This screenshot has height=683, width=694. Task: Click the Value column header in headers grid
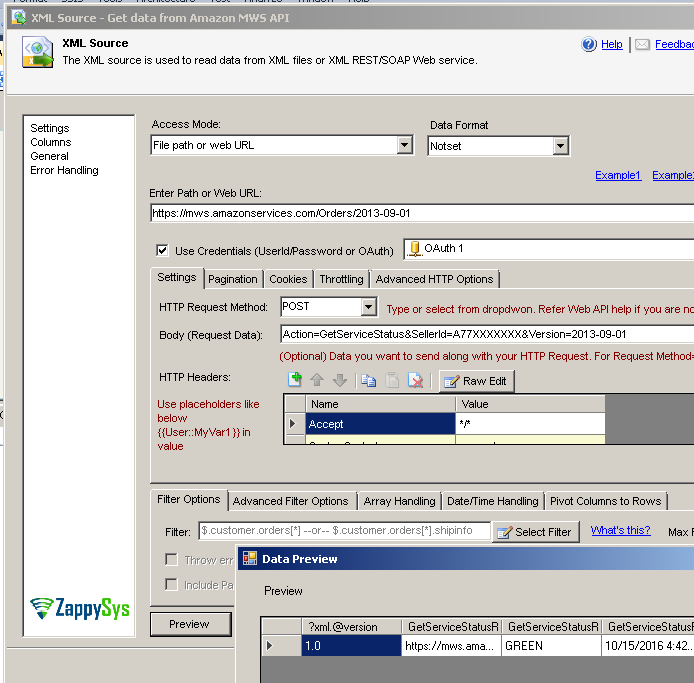[530, 404]
